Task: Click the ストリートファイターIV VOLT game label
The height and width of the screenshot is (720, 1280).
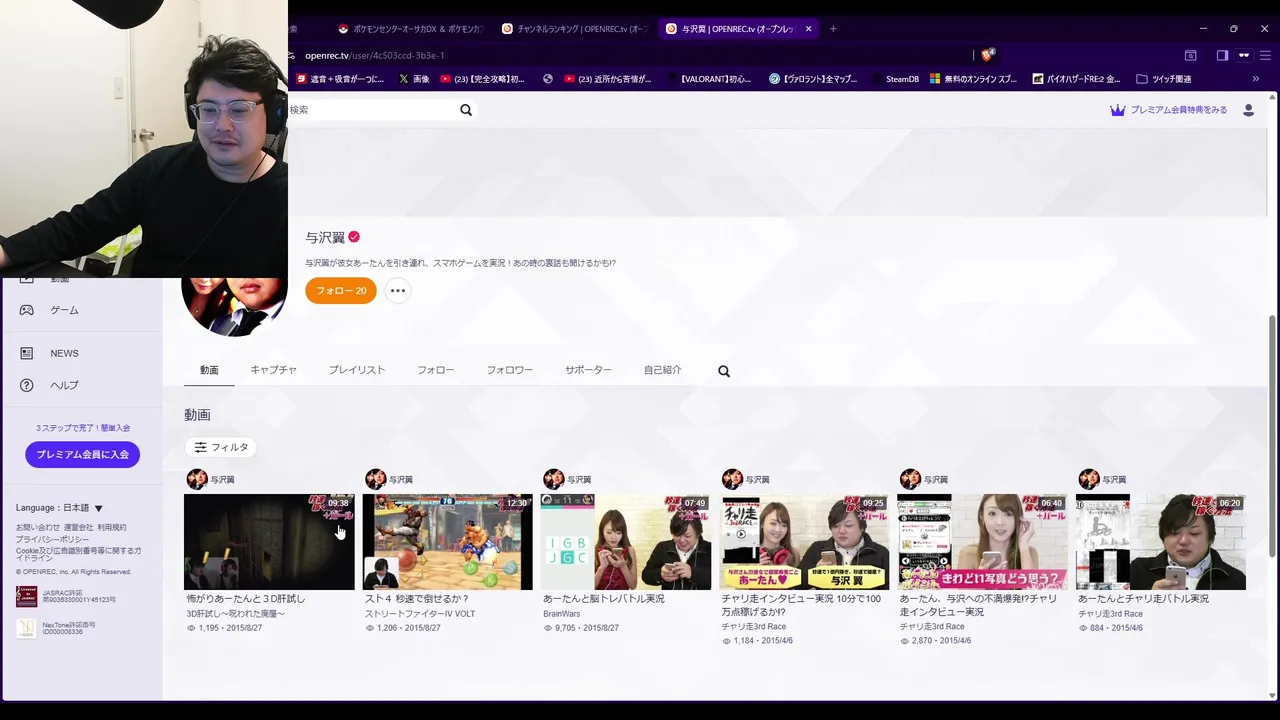Action: coord(420,614)
